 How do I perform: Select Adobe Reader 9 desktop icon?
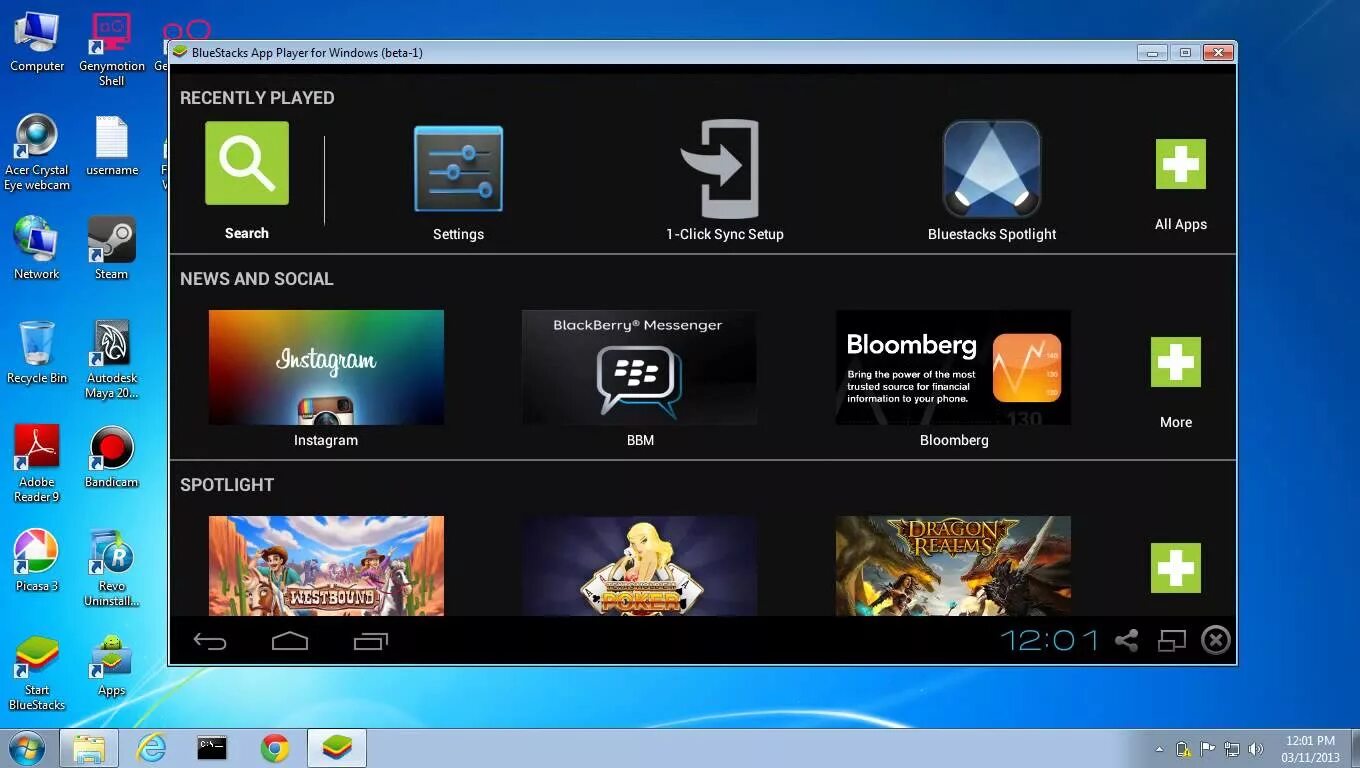pyautogui.click(x=37, y=464)
